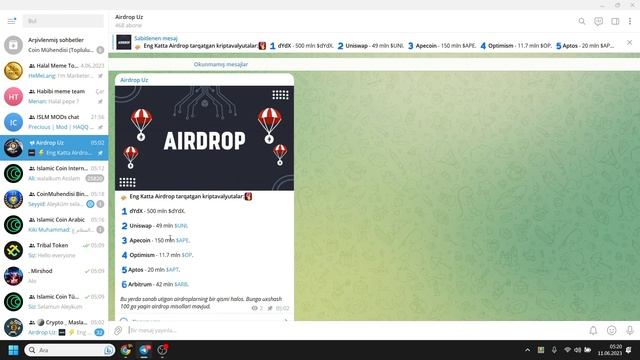The height and width of the screenshot is (360, 640).
Task: Open the Windows notification center icon
Action: coord(629,350)
